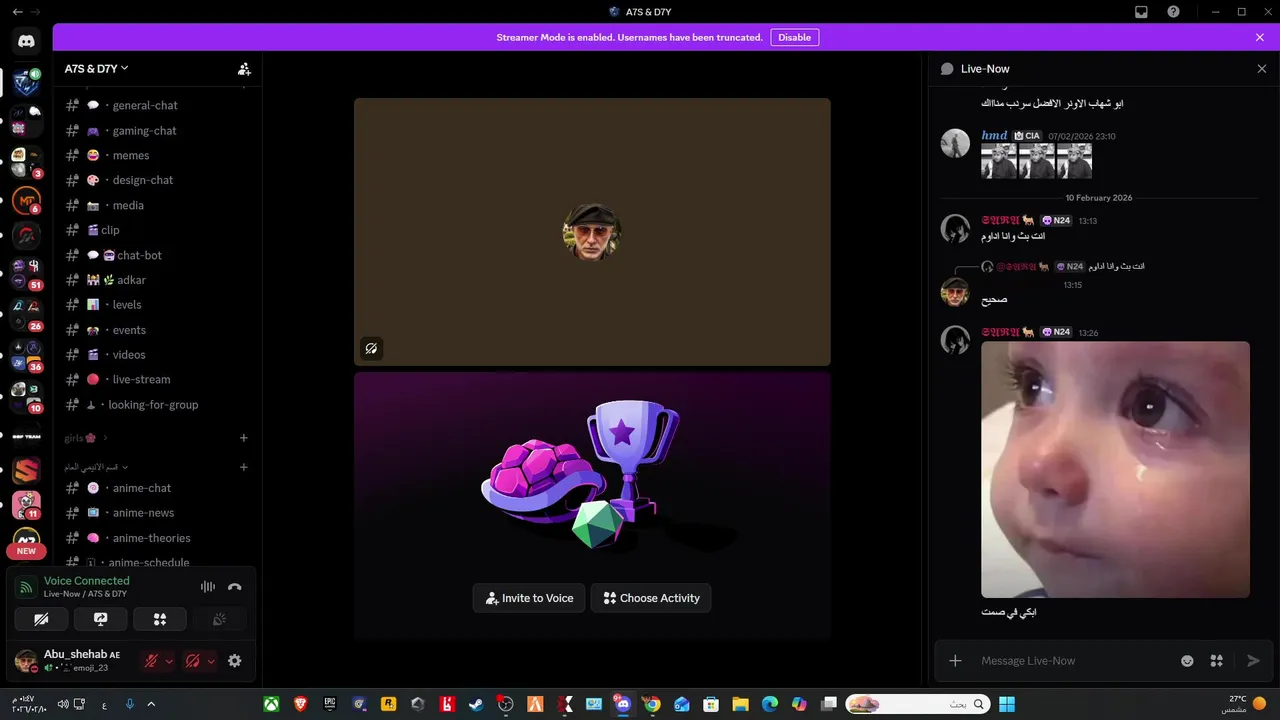
Task: Open noise suppression waveform icon
Action: [x=208, y=587]
